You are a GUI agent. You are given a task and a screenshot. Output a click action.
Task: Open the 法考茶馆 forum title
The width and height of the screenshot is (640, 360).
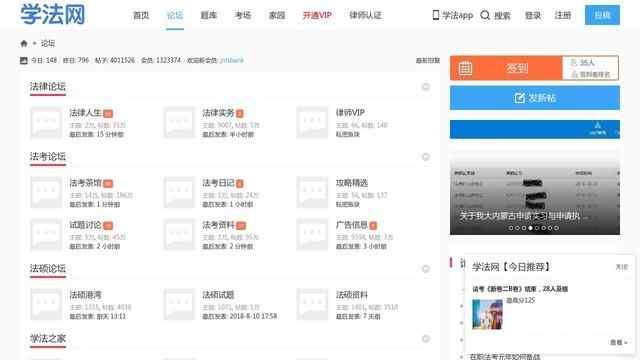pos(85,183)
